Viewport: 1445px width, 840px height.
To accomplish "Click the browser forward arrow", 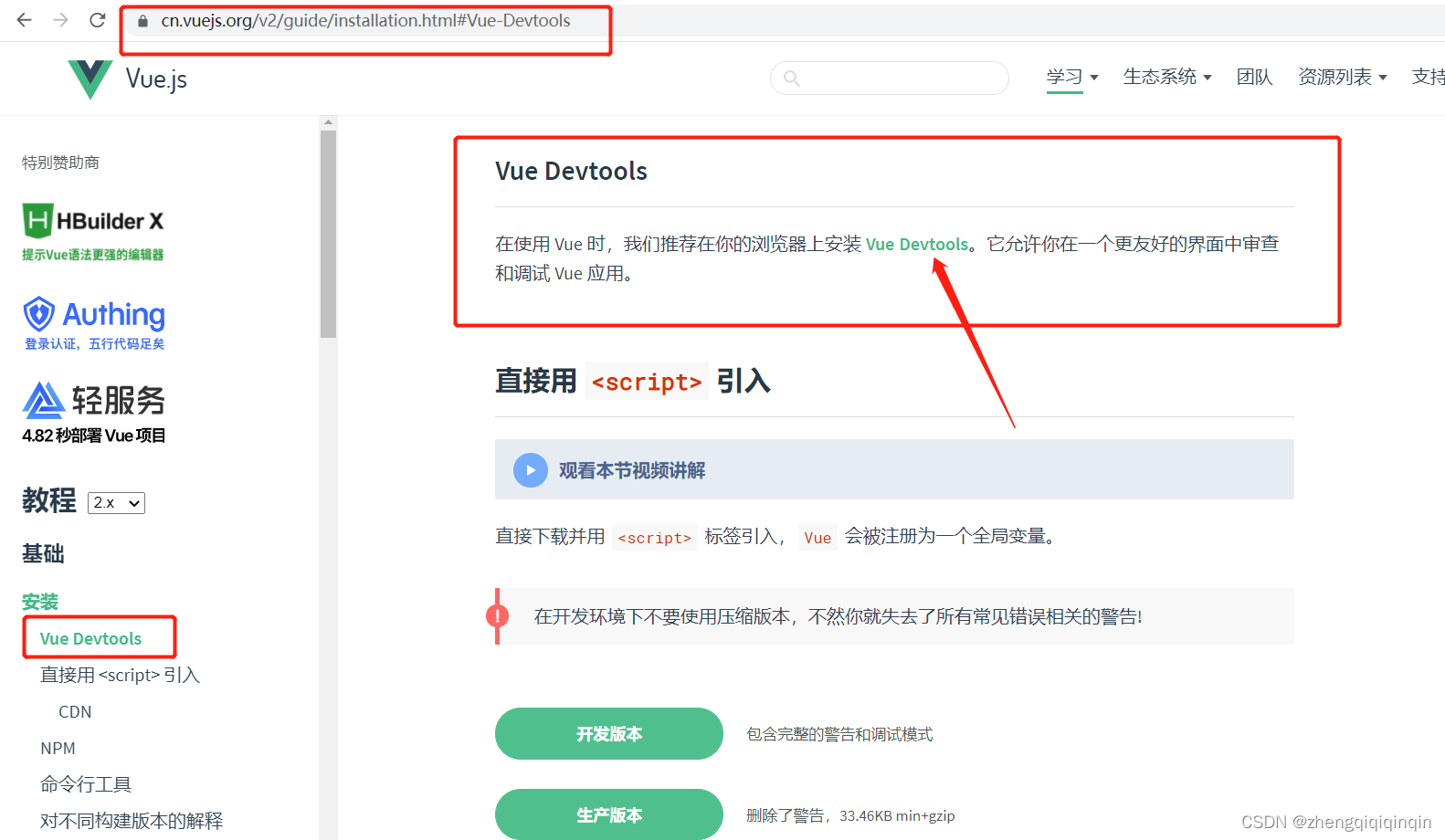I will coord(61,20).
